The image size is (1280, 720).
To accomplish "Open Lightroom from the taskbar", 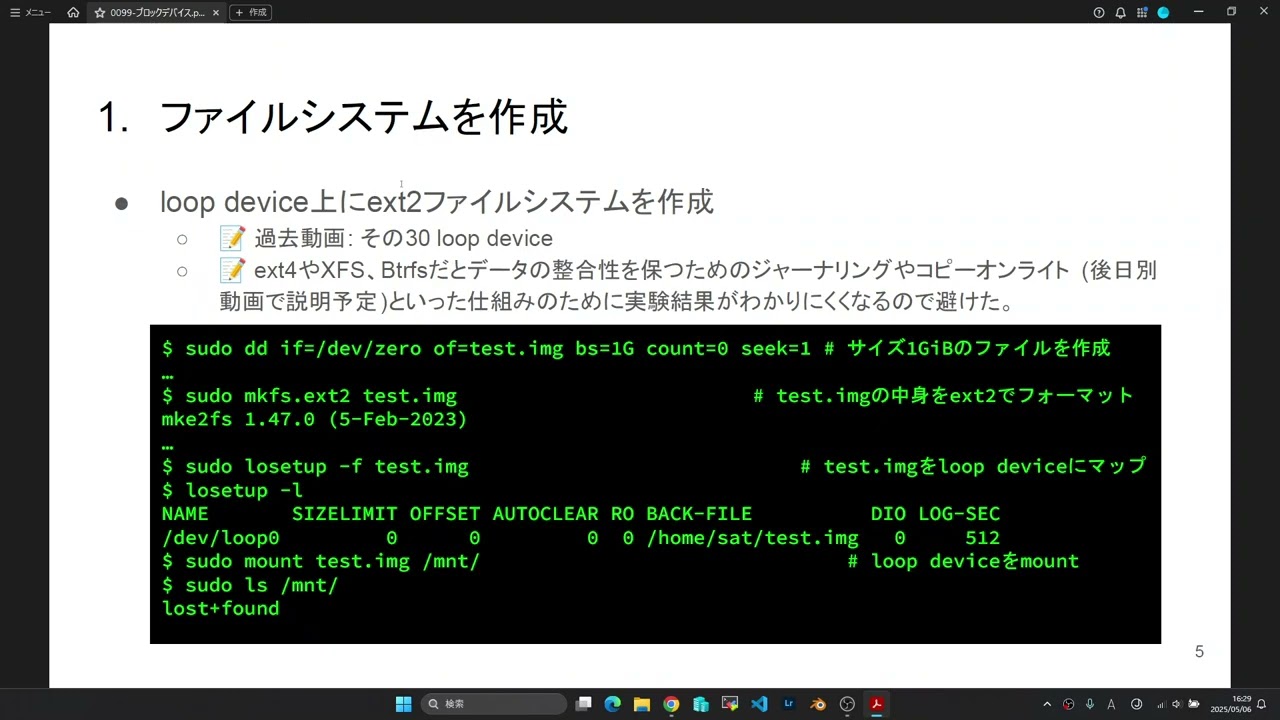I will (788, 704).
